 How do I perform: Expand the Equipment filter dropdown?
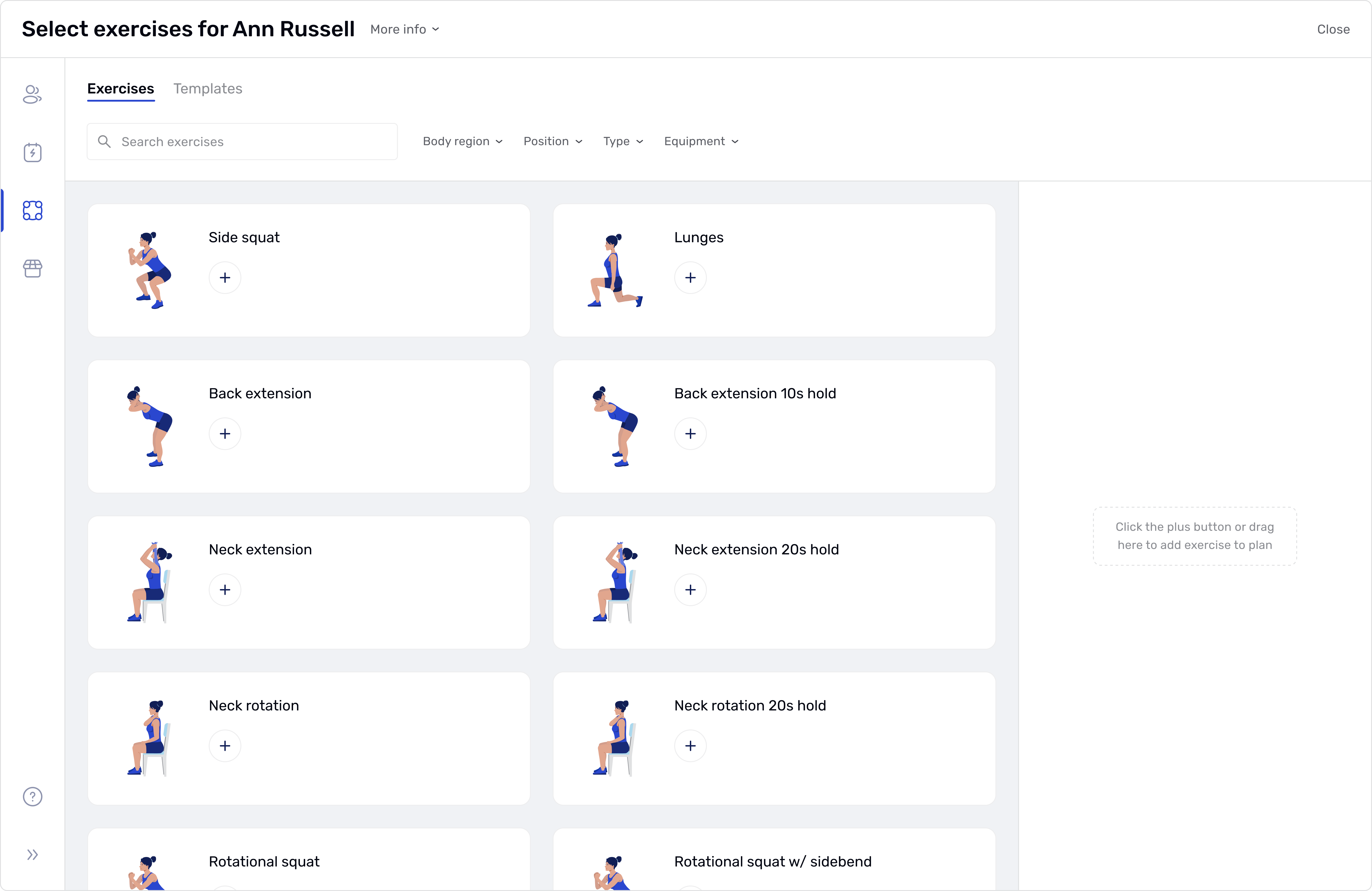tap(701, 141)
